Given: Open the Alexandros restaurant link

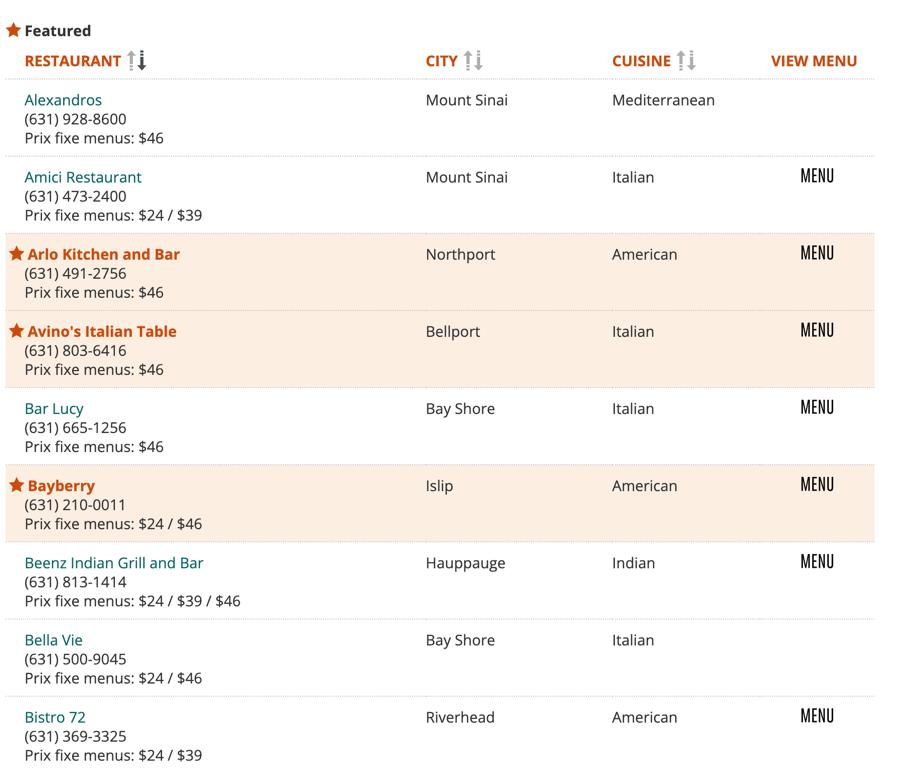Looking at the screenshot, I should coord(63,100).
